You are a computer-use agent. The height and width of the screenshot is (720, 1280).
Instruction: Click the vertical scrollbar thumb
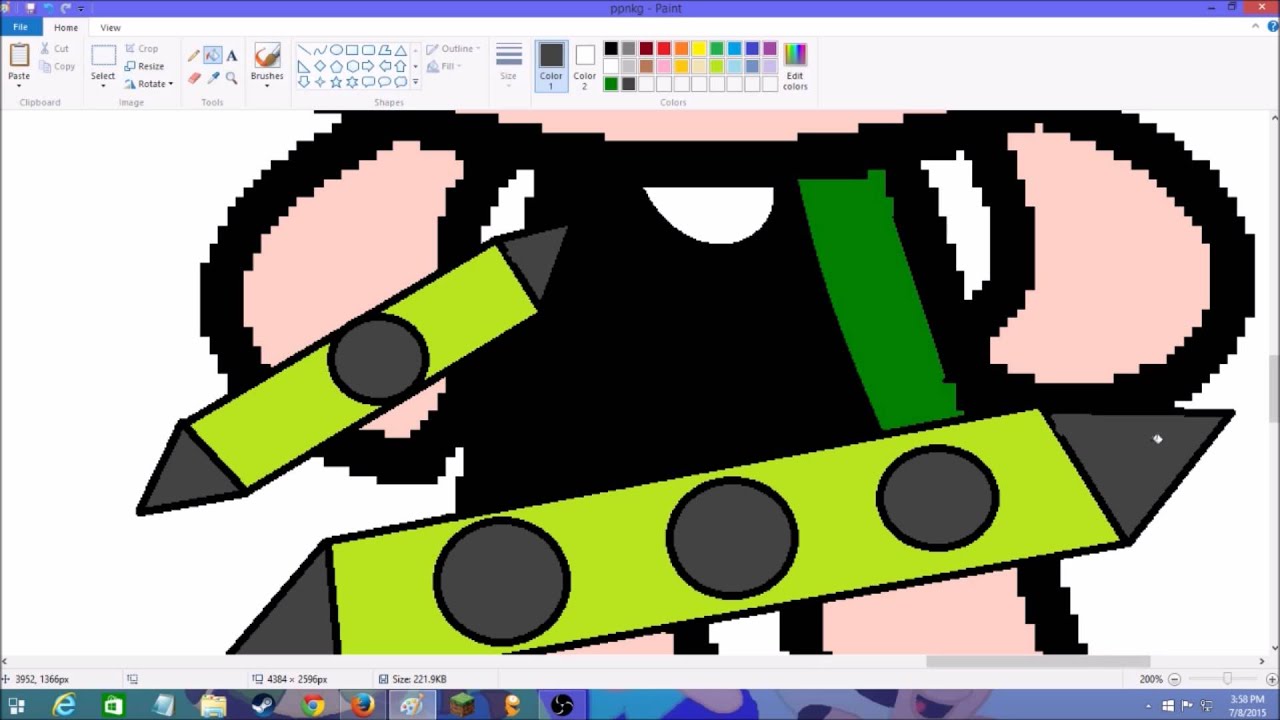[x=1274, y=389]
